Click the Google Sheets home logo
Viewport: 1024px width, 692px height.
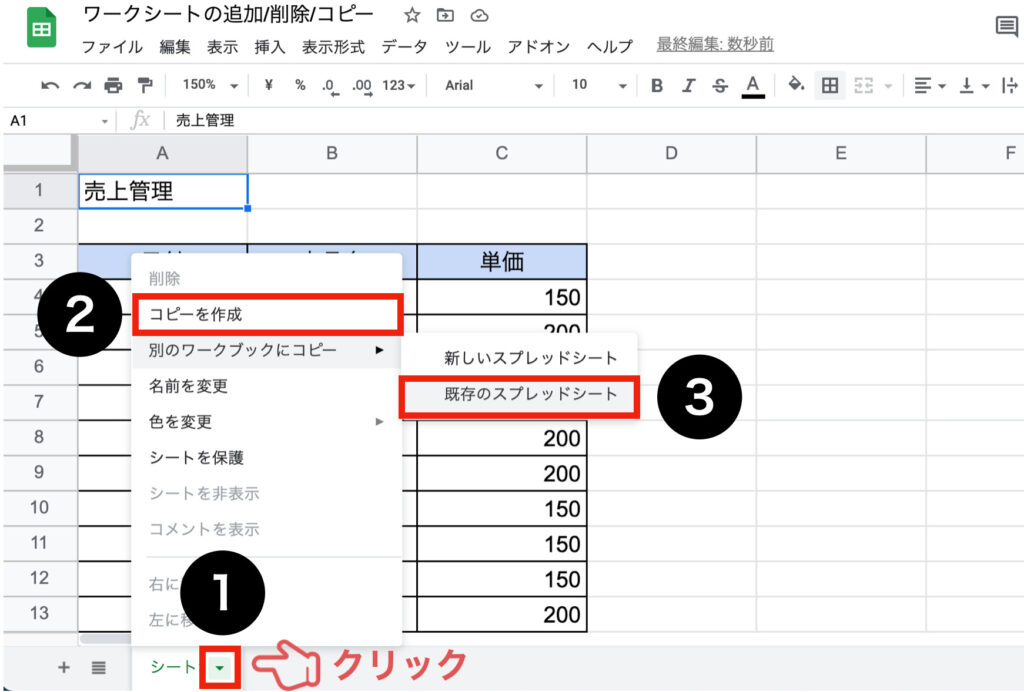pos(41,27)
